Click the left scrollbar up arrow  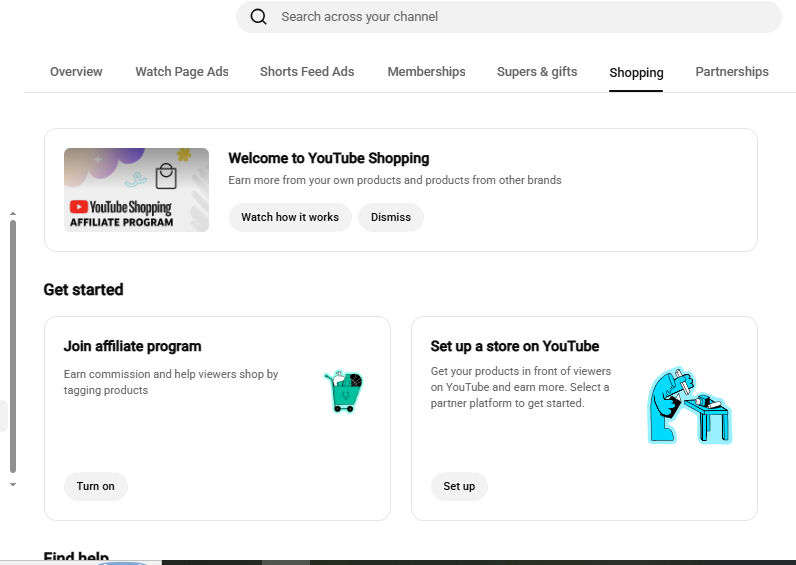(x=13, y=214)
